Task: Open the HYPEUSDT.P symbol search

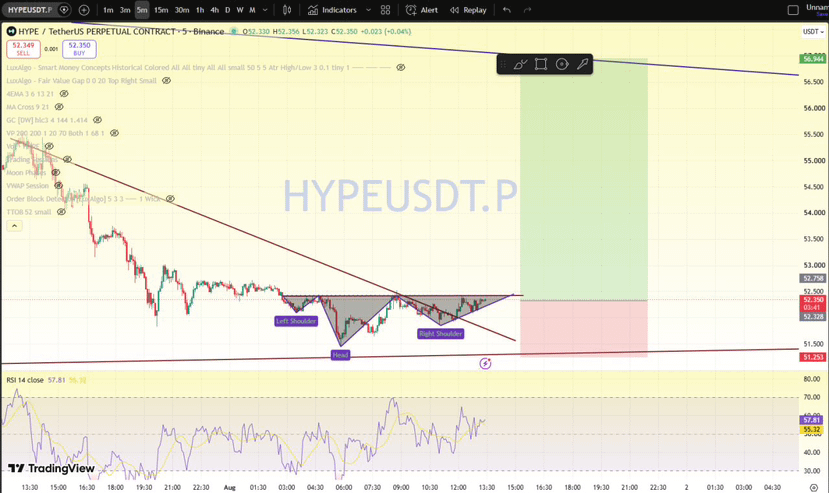Action: 30,10
